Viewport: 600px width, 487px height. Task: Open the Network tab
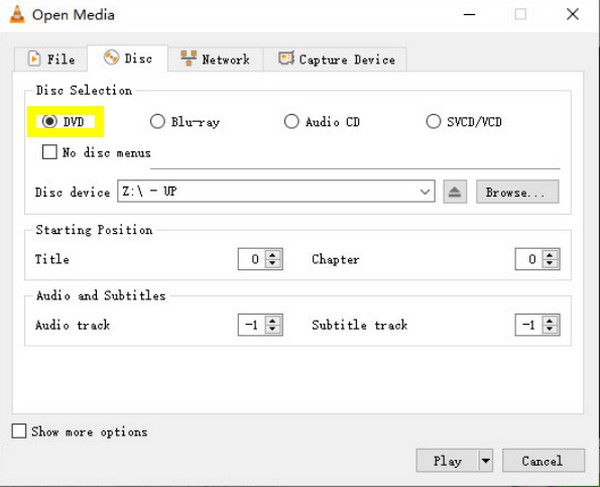[x=215, y=59]
